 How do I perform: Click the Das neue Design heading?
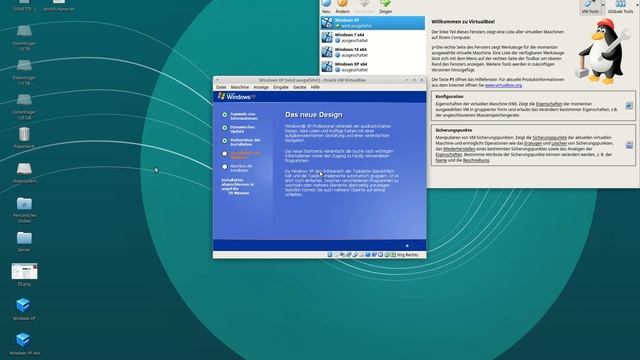click(314, 115)
